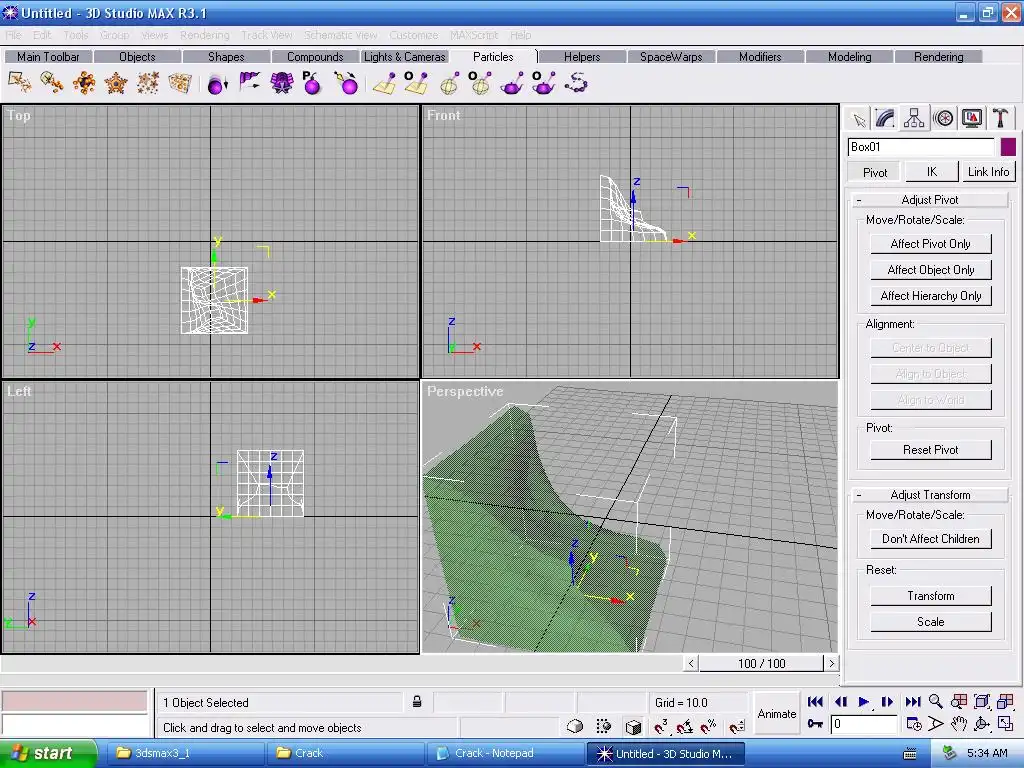Click the Reset Pivot button
Screen dimensions: 1024x768
click(x=931, y=450)
